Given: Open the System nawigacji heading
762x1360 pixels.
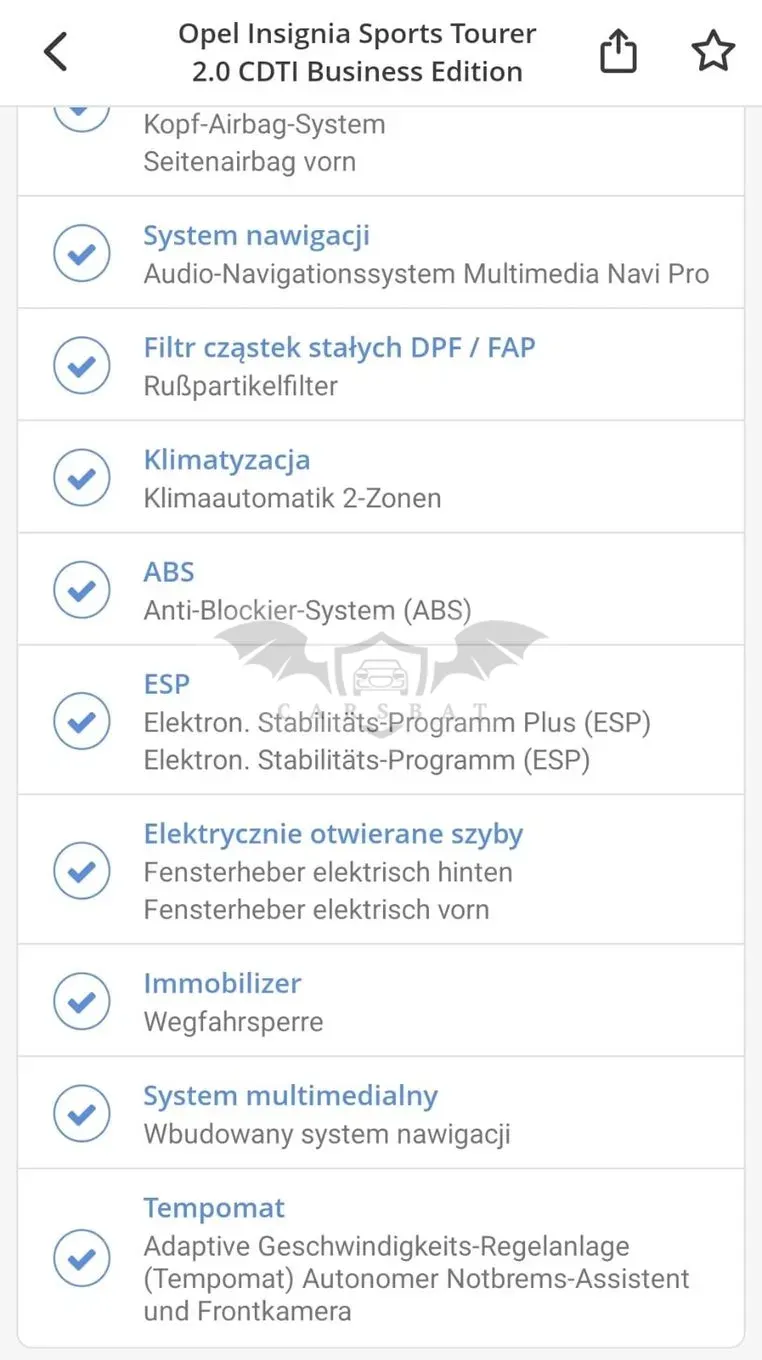Looking at the screenshot, I should (x=256, y=236).
